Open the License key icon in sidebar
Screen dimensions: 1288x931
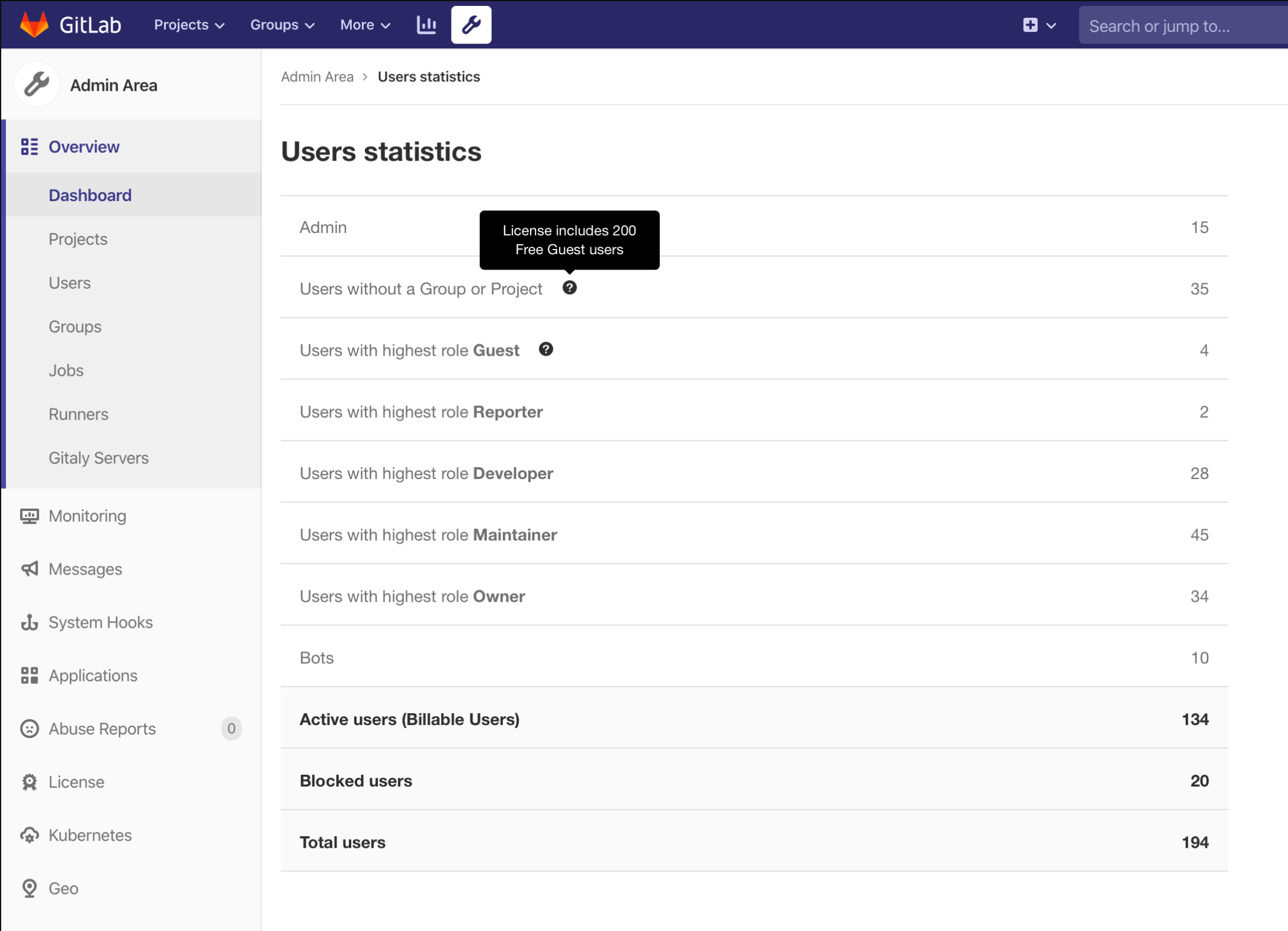click(x=30, y=781)
